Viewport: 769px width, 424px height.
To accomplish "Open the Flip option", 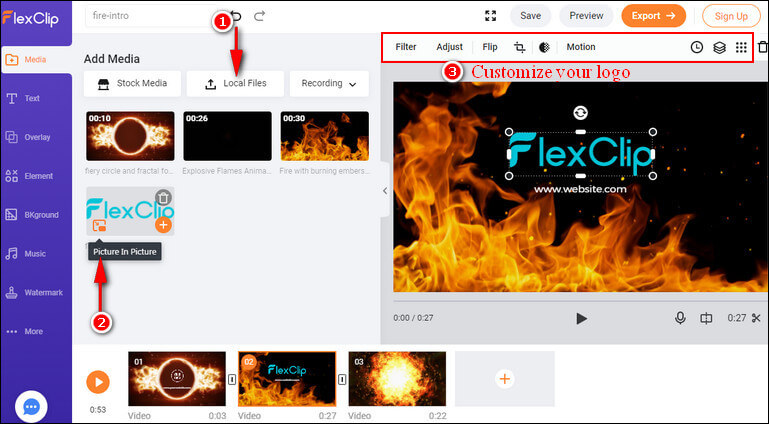I will tap(489, 47).
